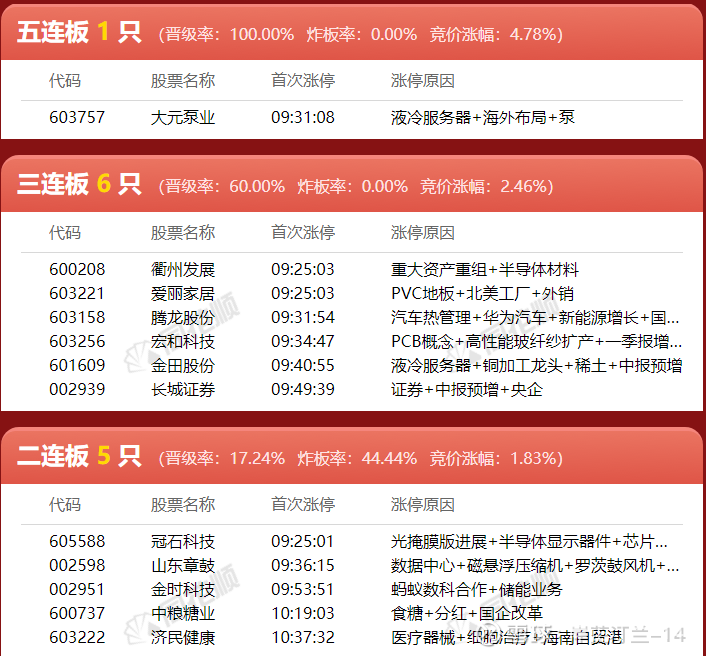The image size is (706, 656).
Task: Select stock code 603222
Action: 77,638
